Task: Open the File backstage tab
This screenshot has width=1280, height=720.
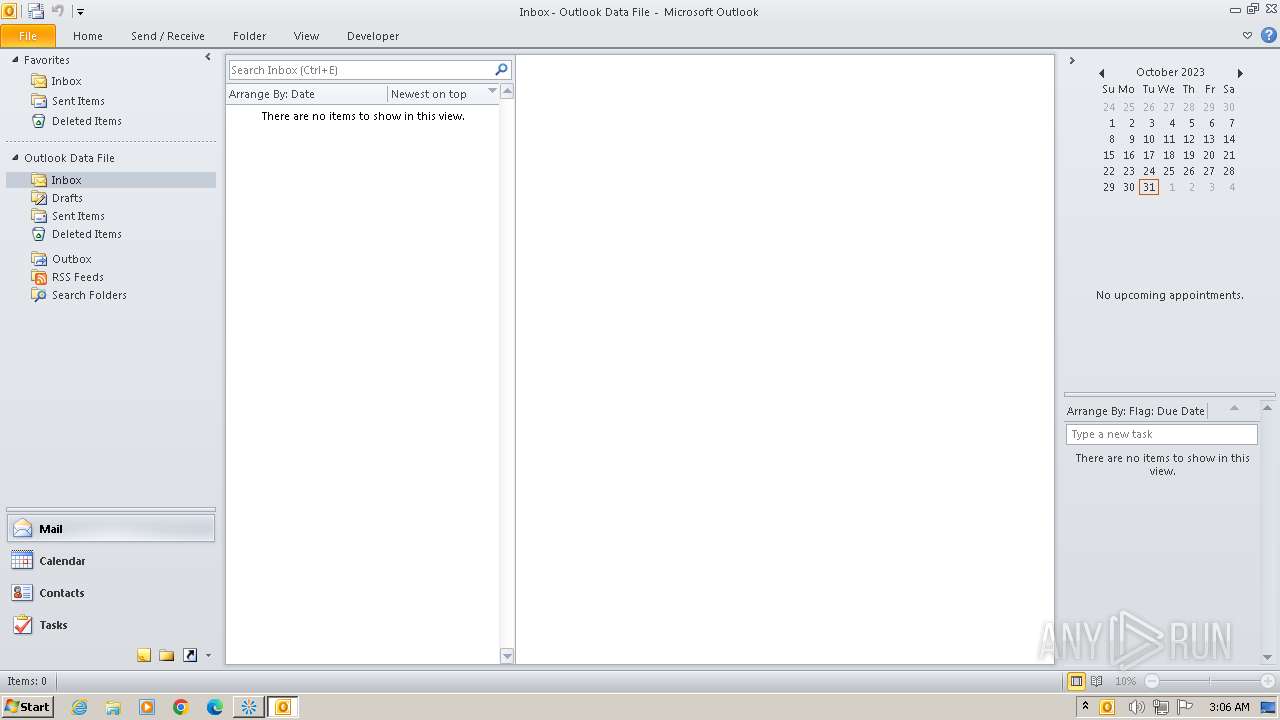Action: click(28, 36)
